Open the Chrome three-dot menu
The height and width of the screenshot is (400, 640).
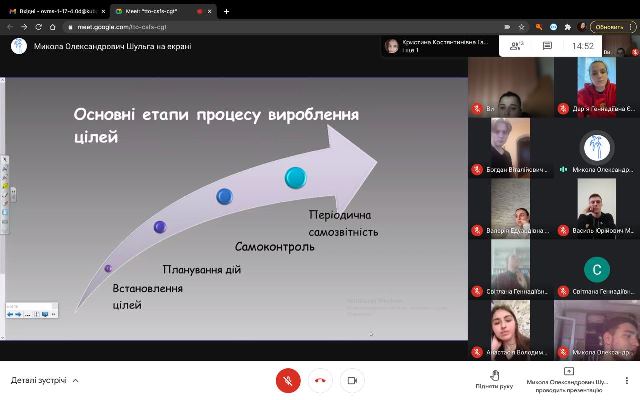[x=633, y=27]
